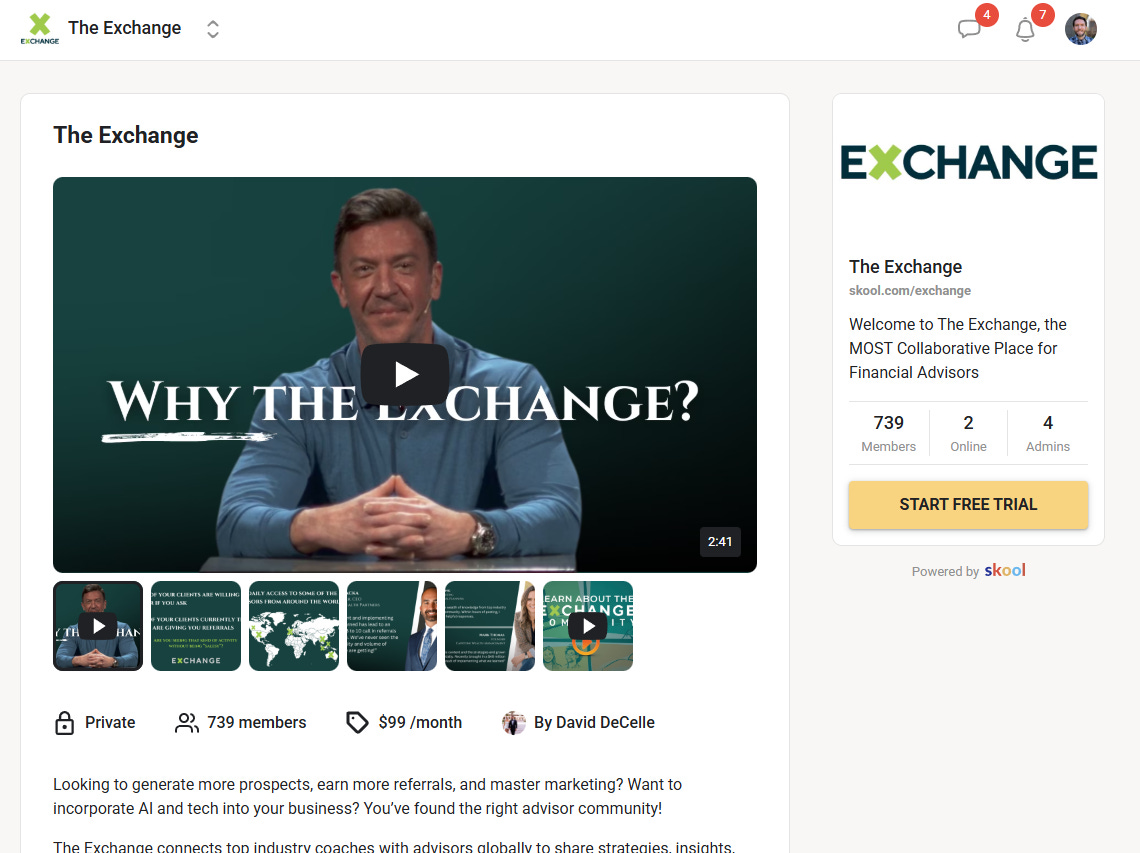
Task: Open the notifications bell
Action: pos(1025,30)
